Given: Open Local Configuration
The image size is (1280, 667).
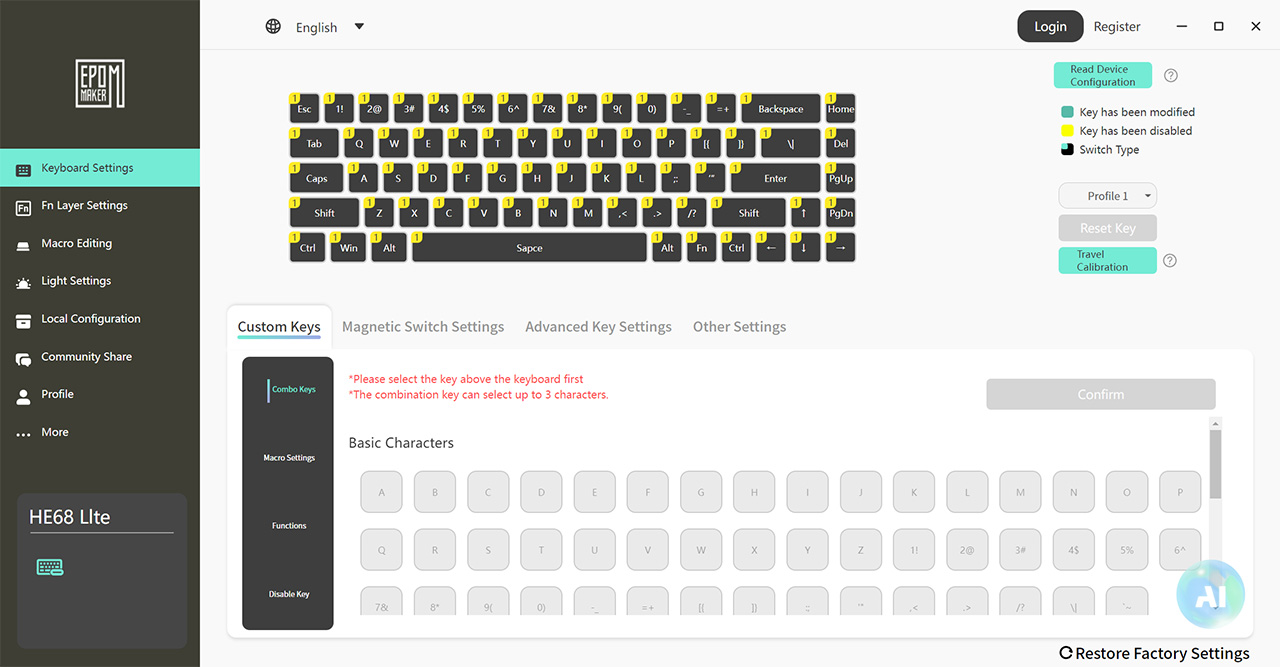Looking at the screenshot, I should 88,318.
